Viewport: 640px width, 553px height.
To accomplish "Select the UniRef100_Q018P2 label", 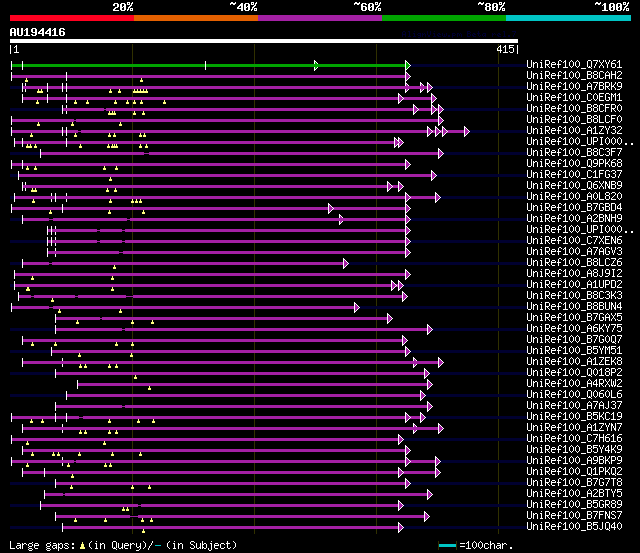I will point(574,373).
